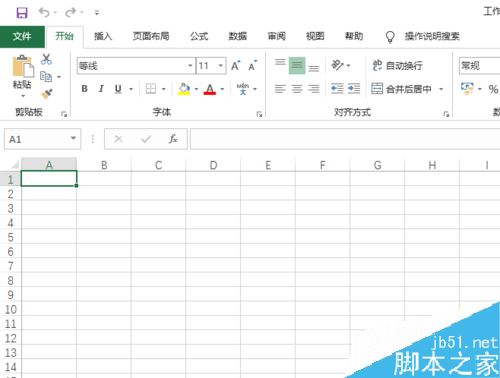The image size is (500, 378).
Task: Open the font size 11 dropdown
Action: 221,66
